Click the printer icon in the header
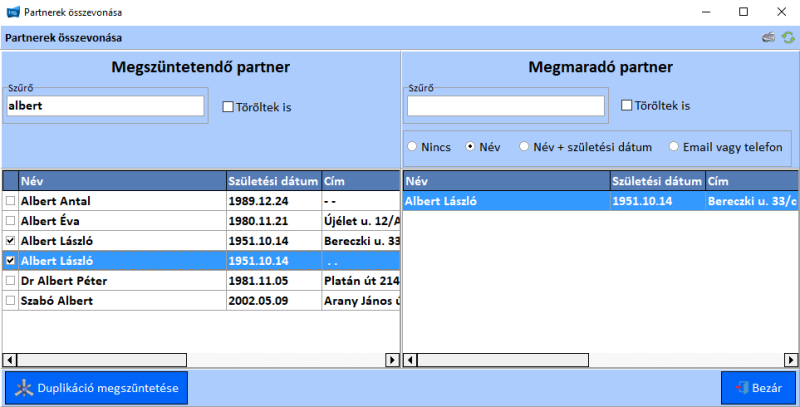 coord(768,37)
